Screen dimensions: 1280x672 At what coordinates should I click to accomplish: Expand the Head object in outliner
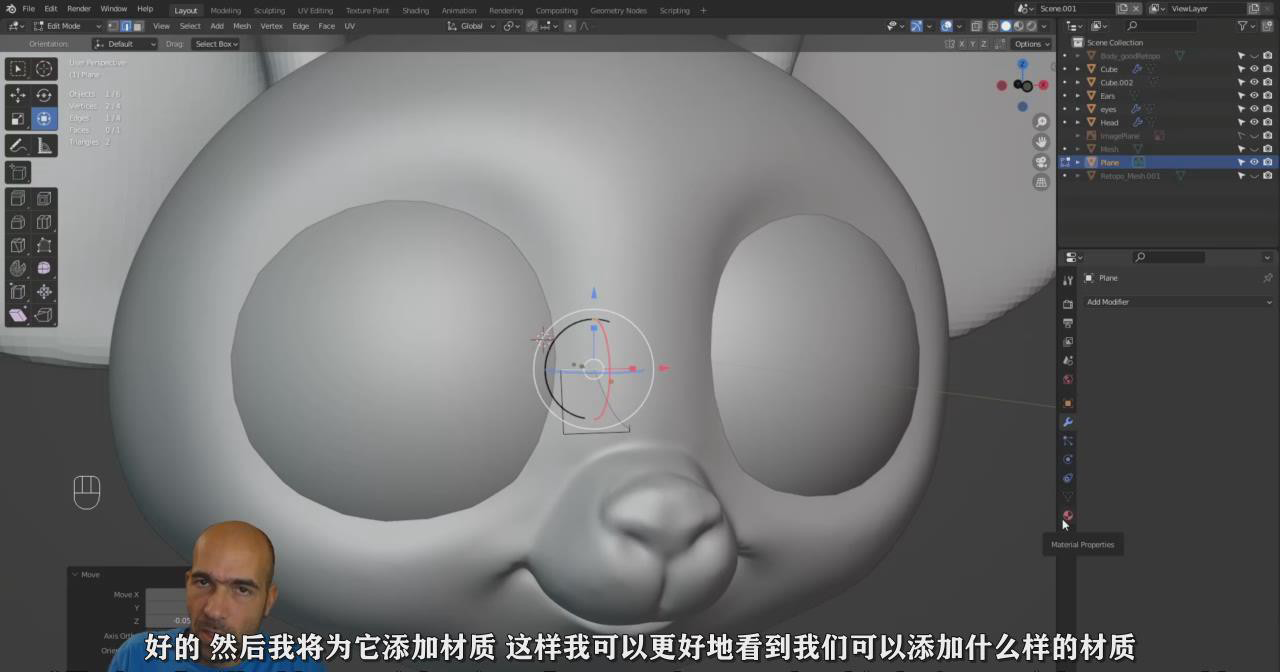[1078, 122]
